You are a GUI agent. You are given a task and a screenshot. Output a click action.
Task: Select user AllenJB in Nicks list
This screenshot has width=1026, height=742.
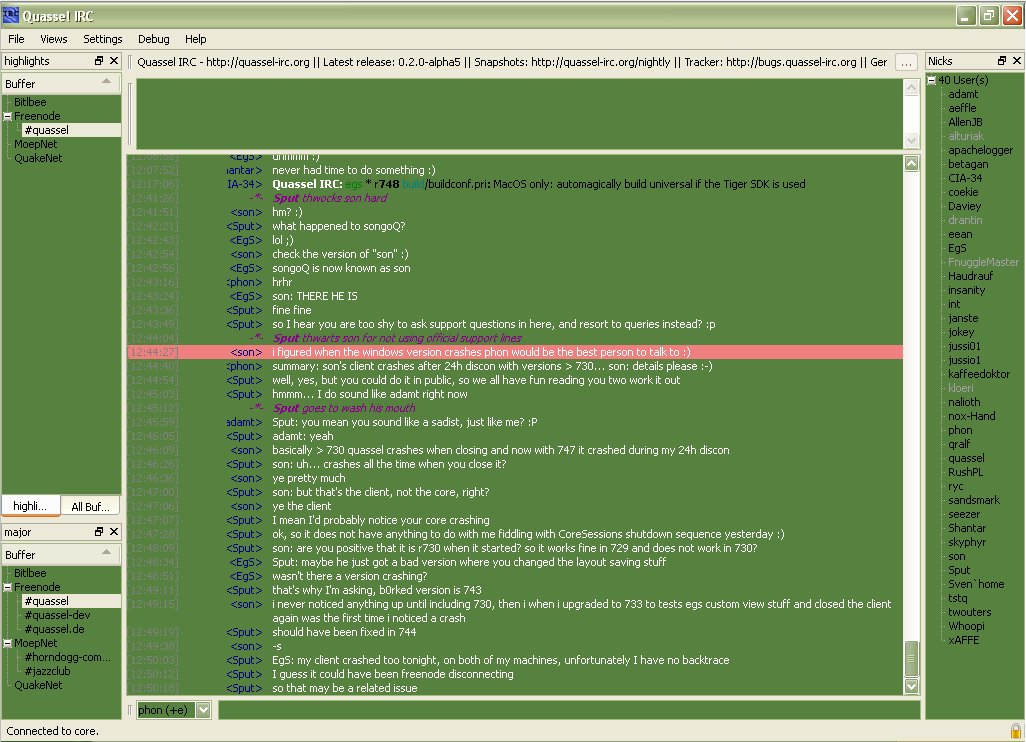click(x=965, y=122)
